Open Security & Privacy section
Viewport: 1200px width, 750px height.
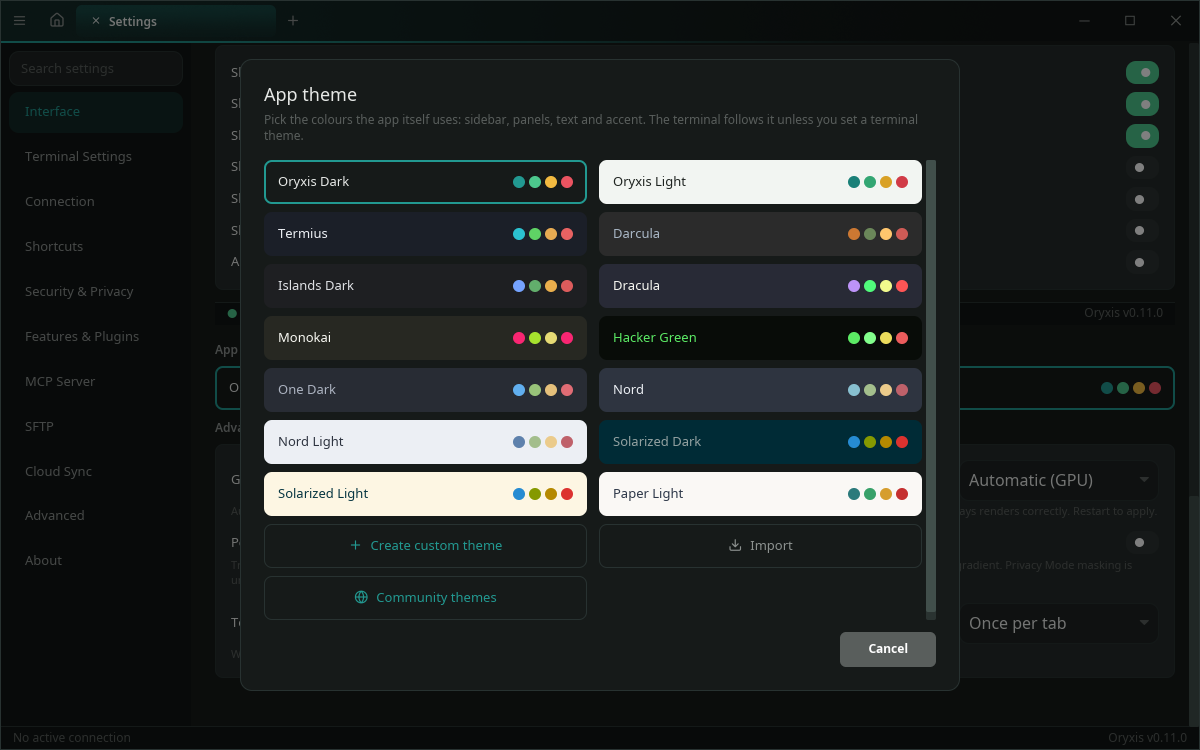(96, 292)
